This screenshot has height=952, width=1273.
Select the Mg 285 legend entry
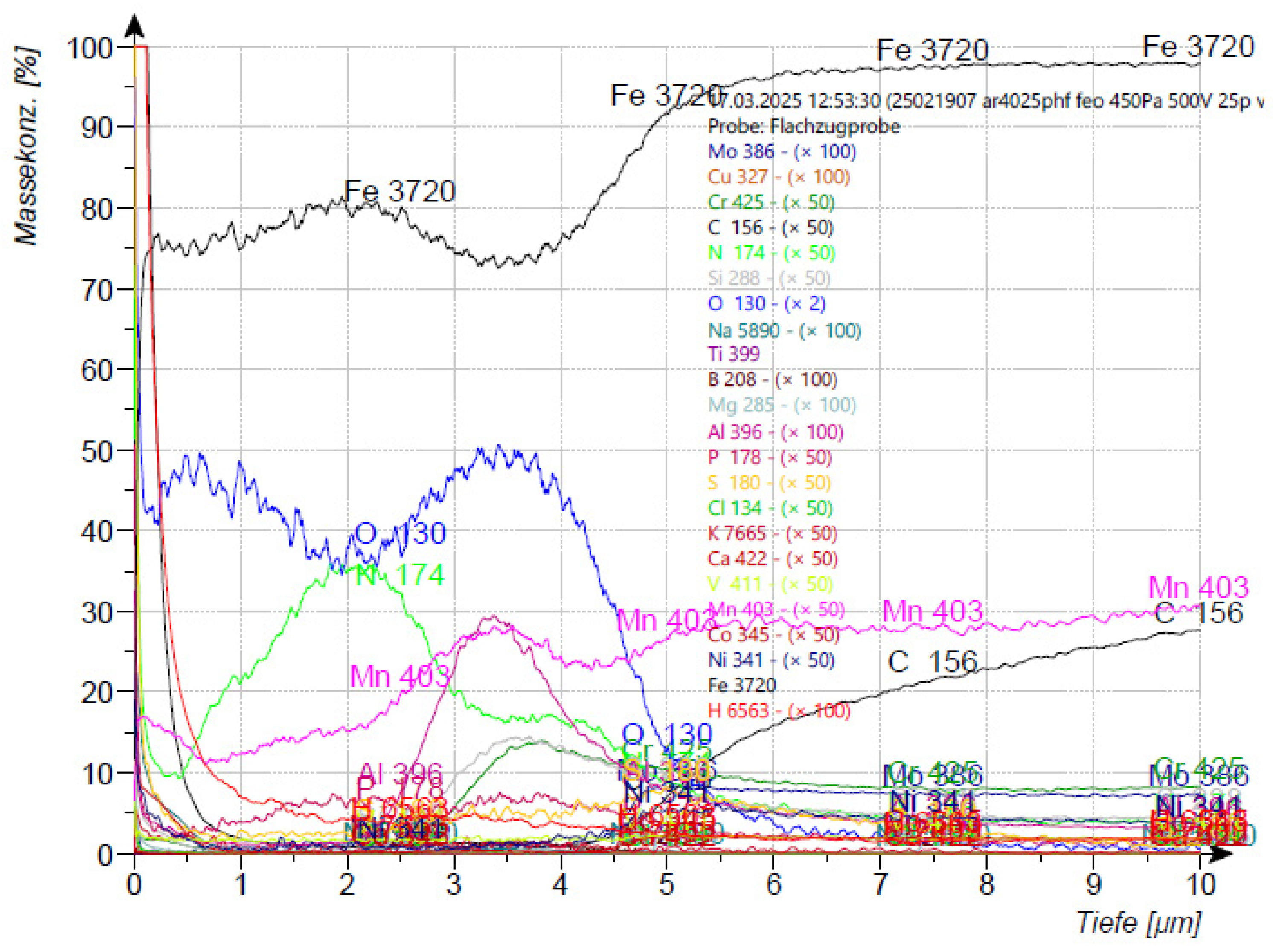click(x=781, y=405)
